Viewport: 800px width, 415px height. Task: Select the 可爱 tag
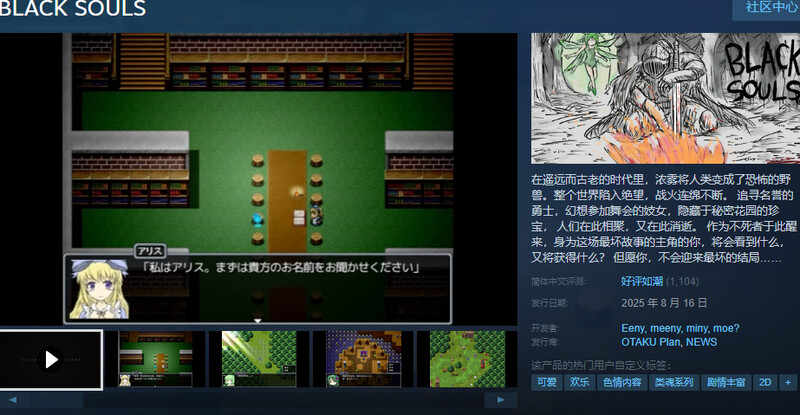pyautogui.click(x=546, y=382)
